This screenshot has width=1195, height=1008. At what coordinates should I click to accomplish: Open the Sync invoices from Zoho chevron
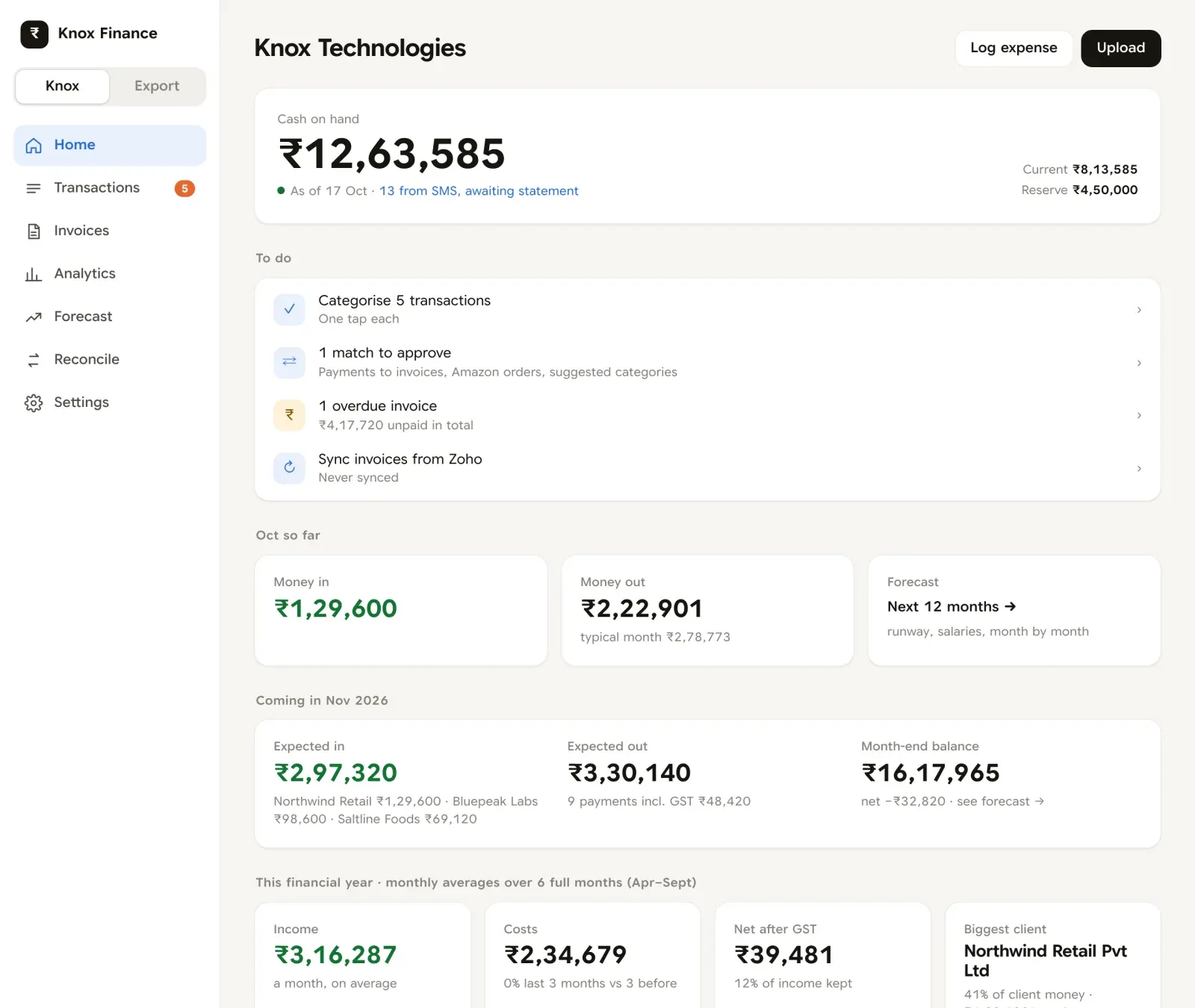pos(1139,468)
